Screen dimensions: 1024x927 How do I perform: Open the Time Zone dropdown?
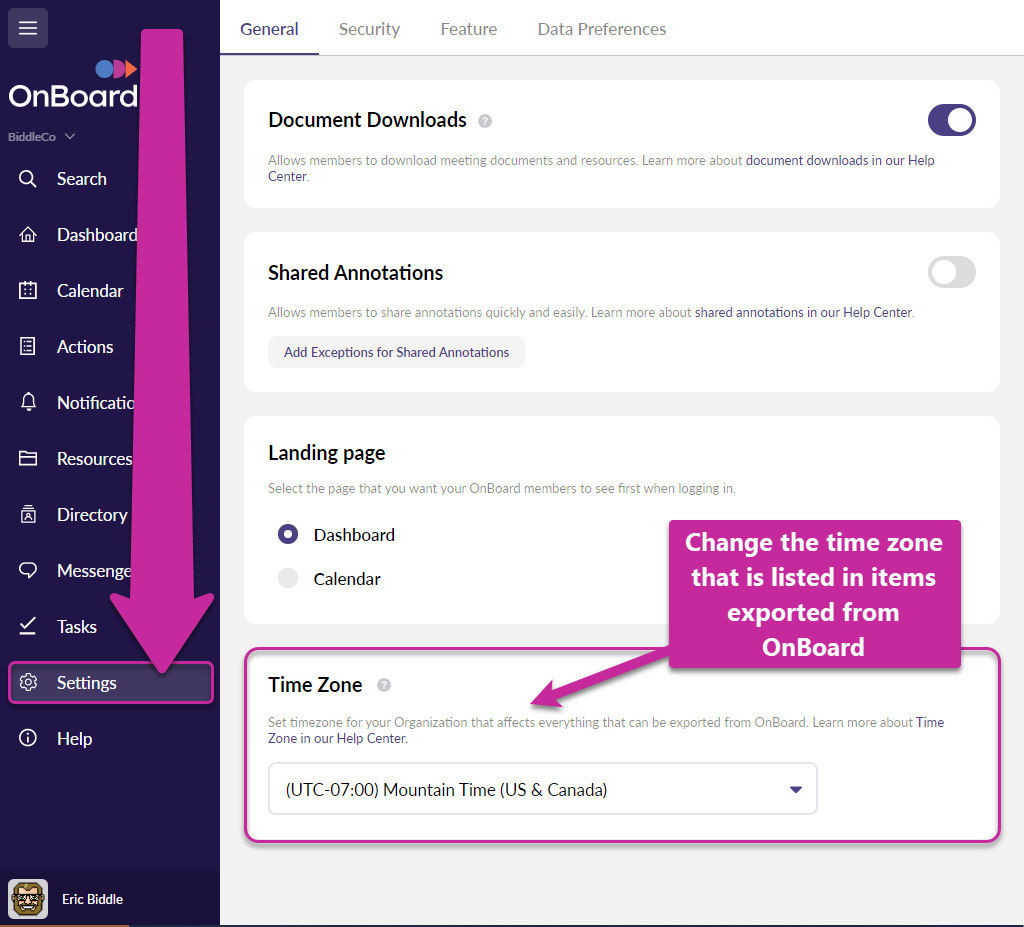coord(543,789)
